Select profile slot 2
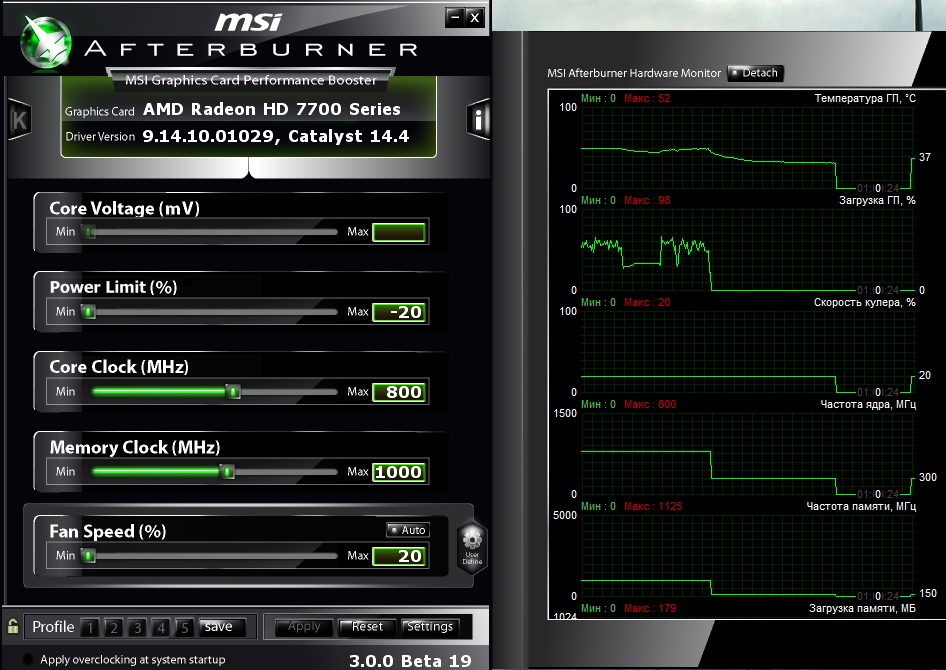This screenshot has width=946, height=670. [x=113, y=627]
